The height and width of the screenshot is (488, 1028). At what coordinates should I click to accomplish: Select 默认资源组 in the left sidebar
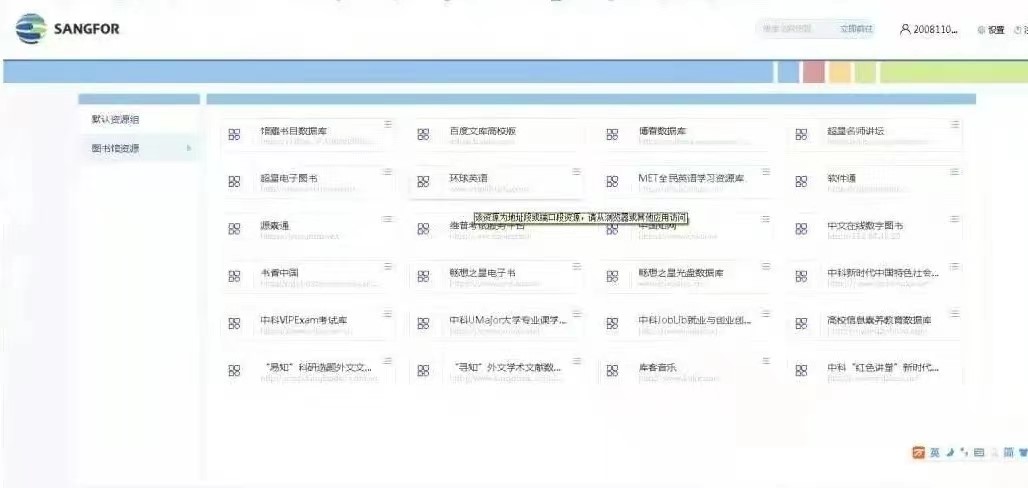116,119
